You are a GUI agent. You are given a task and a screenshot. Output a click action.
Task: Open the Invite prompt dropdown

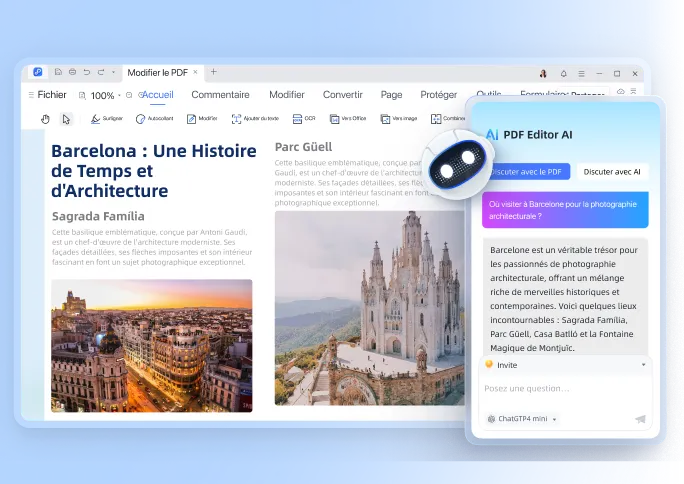[x=643, y=365]
